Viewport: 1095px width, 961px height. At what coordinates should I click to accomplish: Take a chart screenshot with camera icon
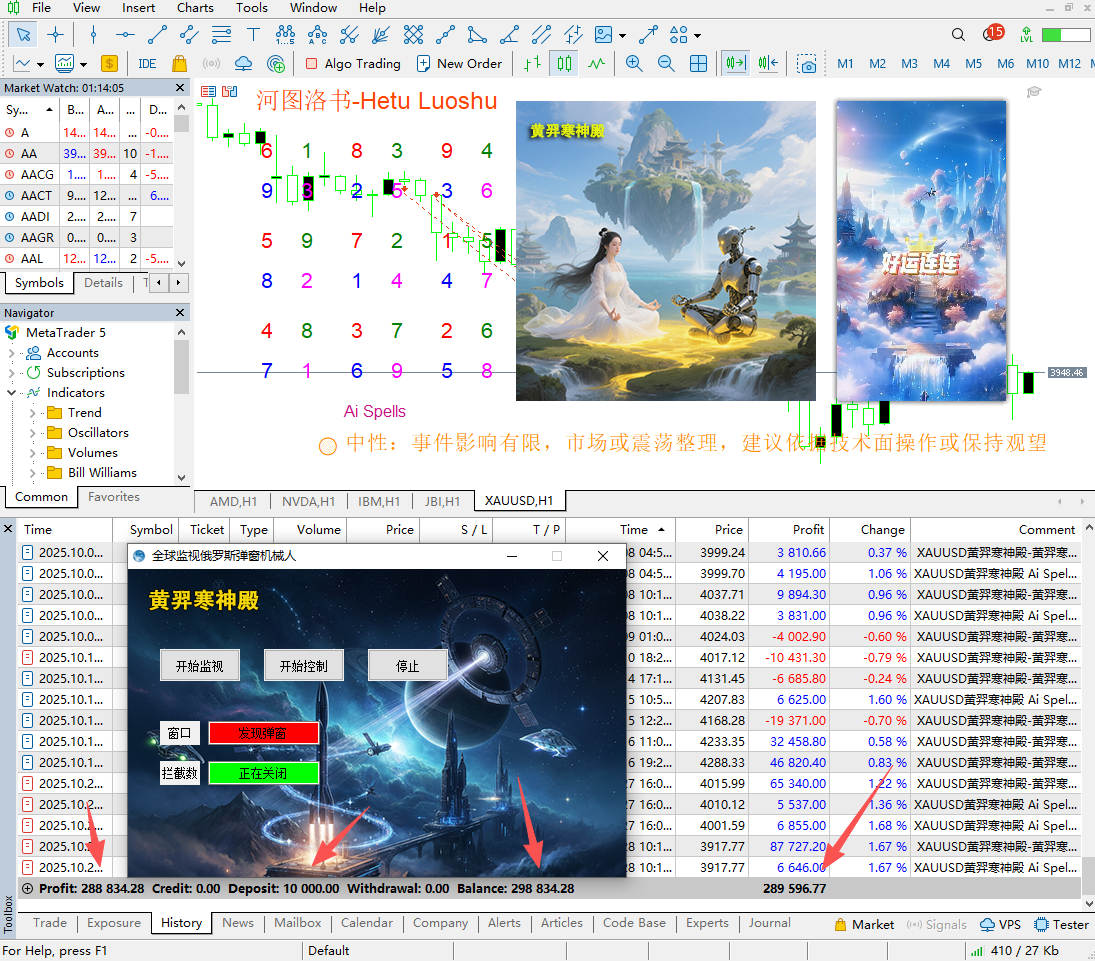tap(807, 64)
